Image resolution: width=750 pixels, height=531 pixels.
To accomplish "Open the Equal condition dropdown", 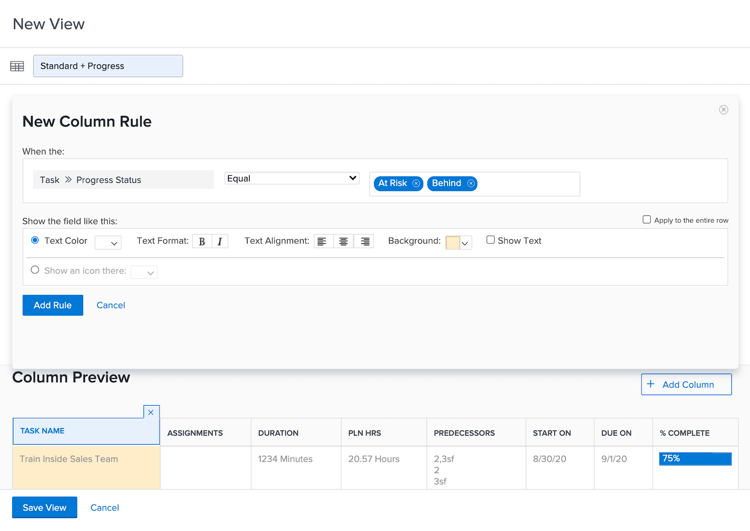I will click(x=292, y=178).
